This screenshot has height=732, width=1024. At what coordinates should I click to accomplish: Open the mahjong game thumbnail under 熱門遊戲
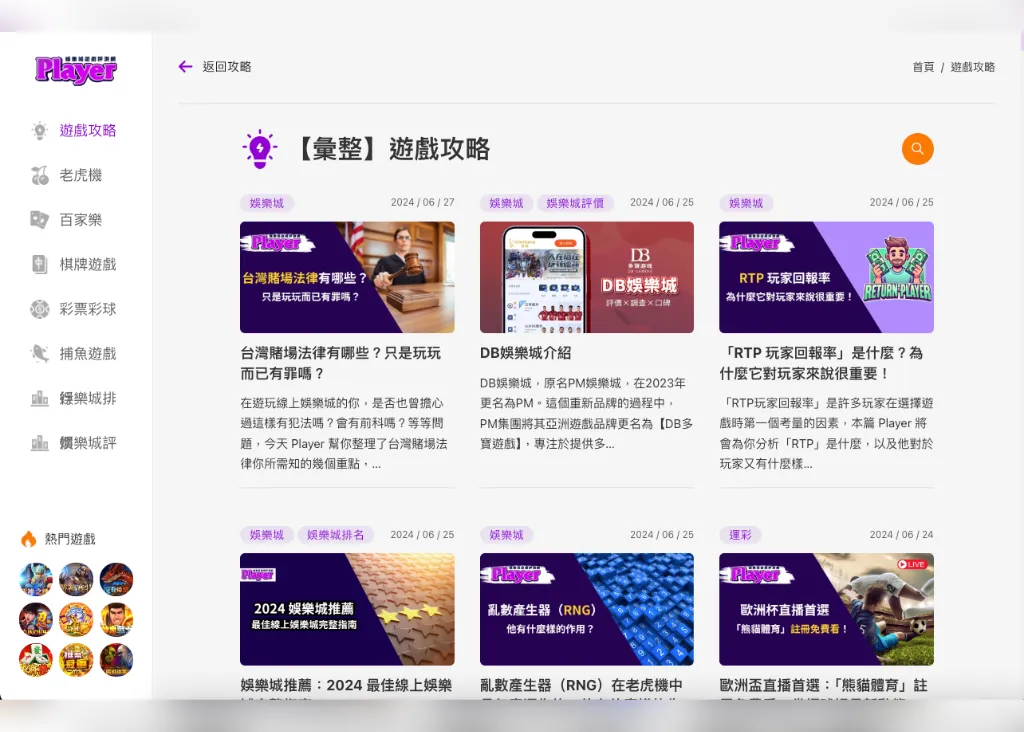coord(35,657)
